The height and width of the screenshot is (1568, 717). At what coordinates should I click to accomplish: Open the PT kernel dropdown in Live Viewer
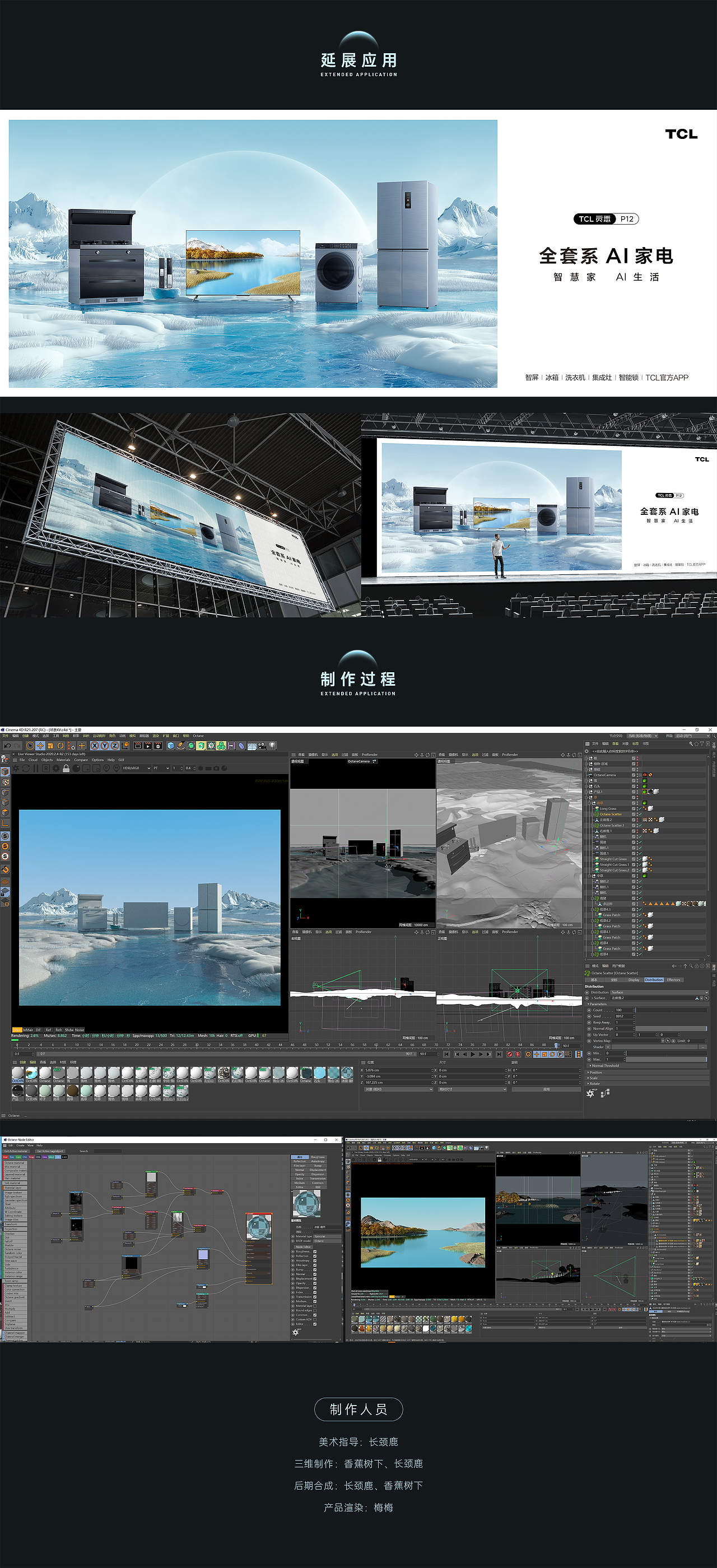pyautogui.click(x=161, y=768)
